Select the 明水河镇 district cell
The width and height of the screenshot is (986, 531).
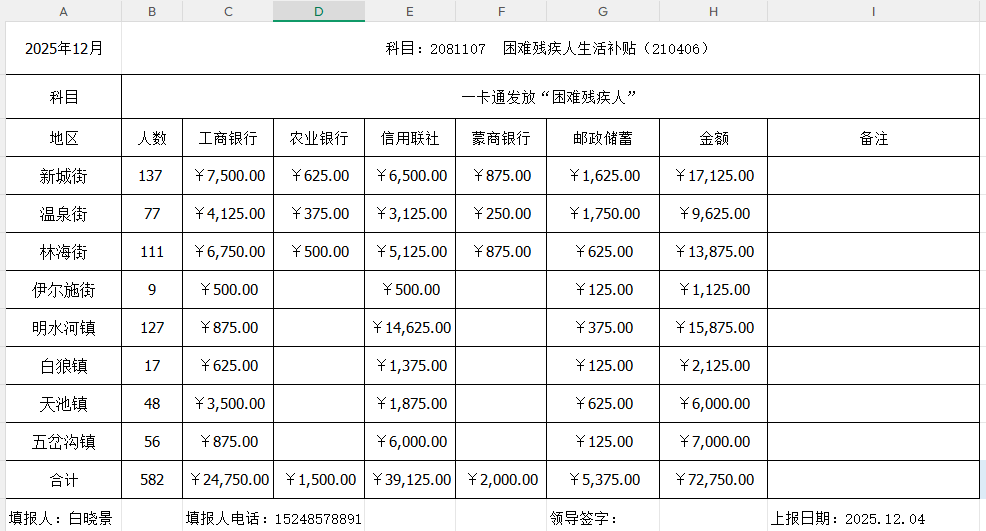click(64, 328)
